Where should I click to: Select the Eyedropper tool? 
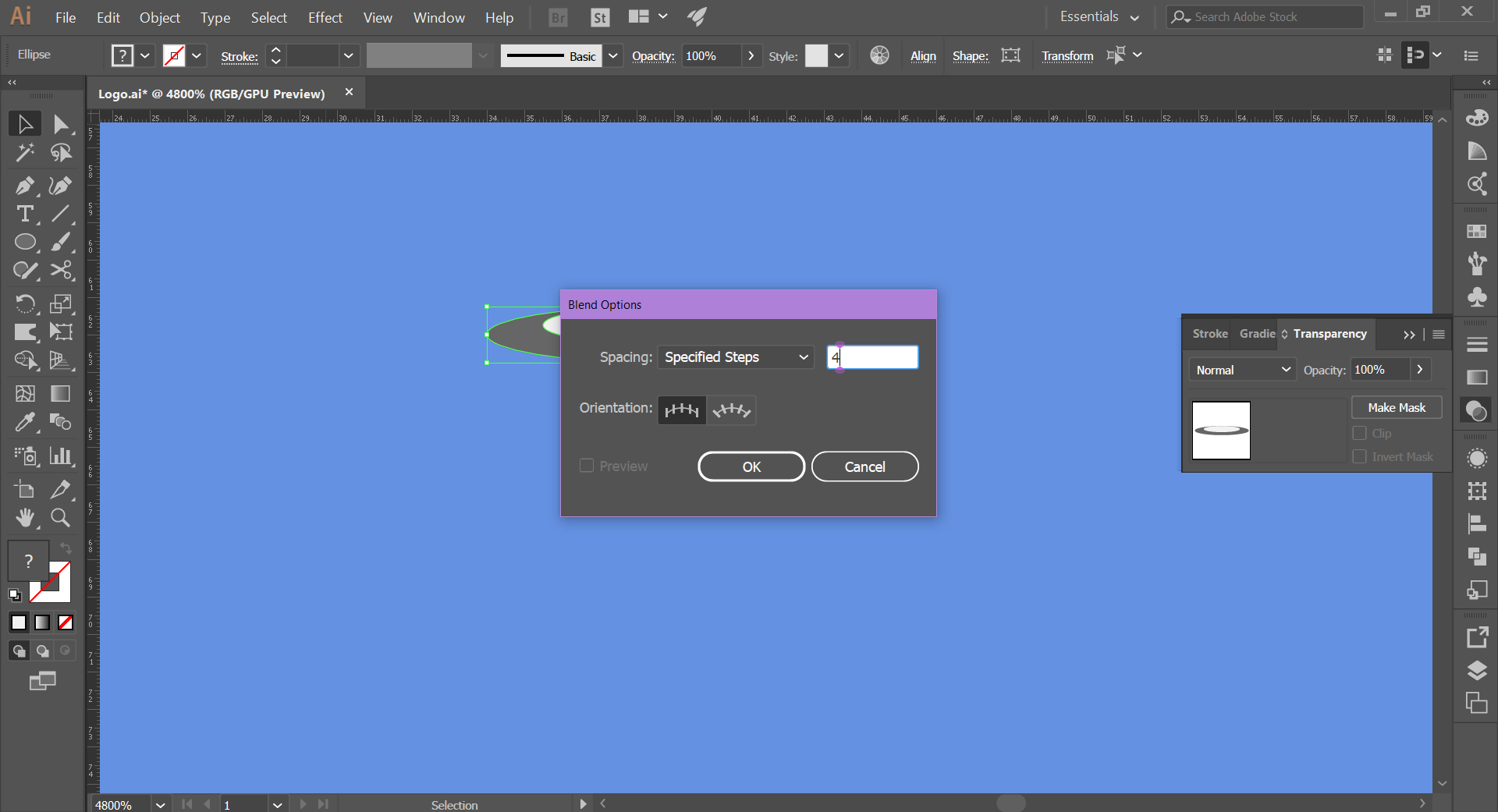pyautogui.click(x=25, y=422)
